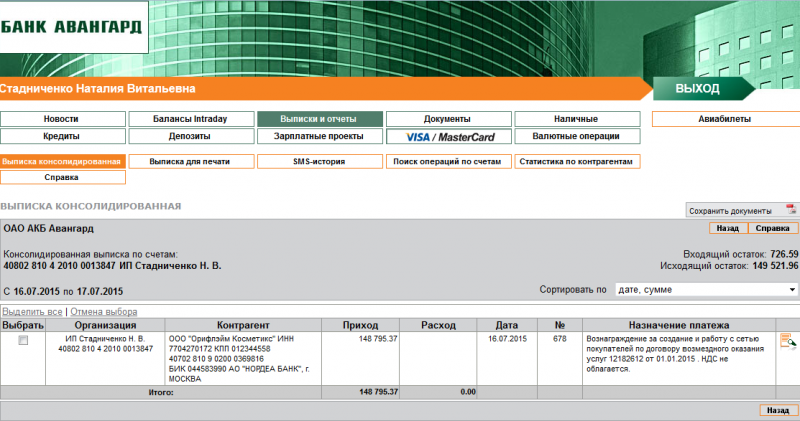This screenshot has width=800, height=421.
Task: Click the Выделить все link
Action: 33,311
